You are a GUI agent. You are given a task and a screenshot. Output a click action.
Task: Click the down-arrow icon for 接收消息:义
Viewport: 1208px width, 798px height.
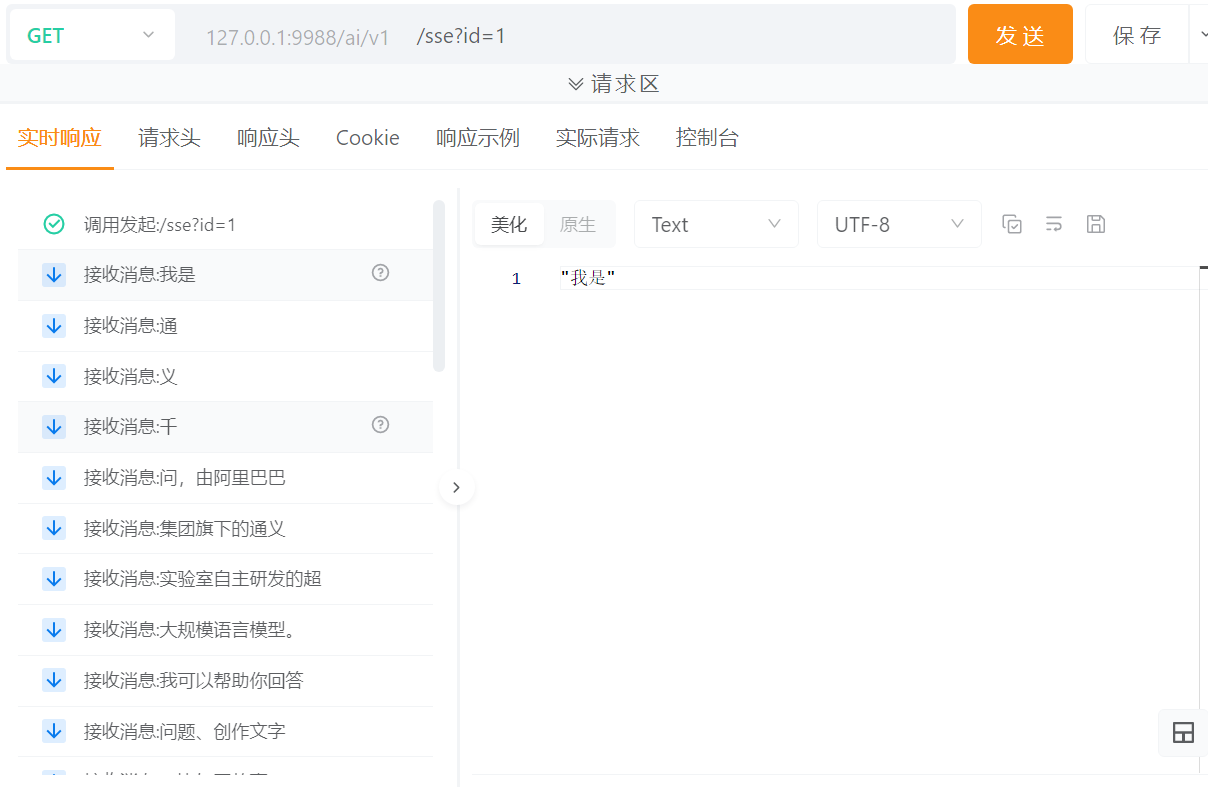coord(54,376)
